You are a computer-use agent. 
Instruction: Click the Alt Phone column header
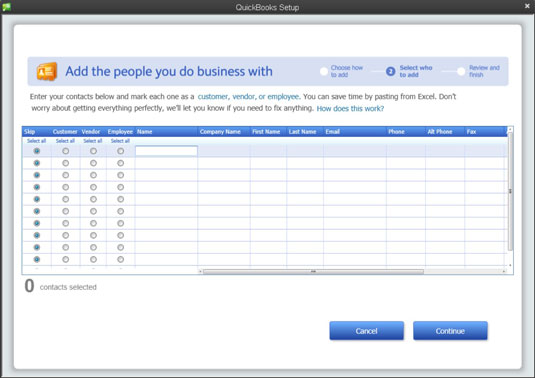445,132
